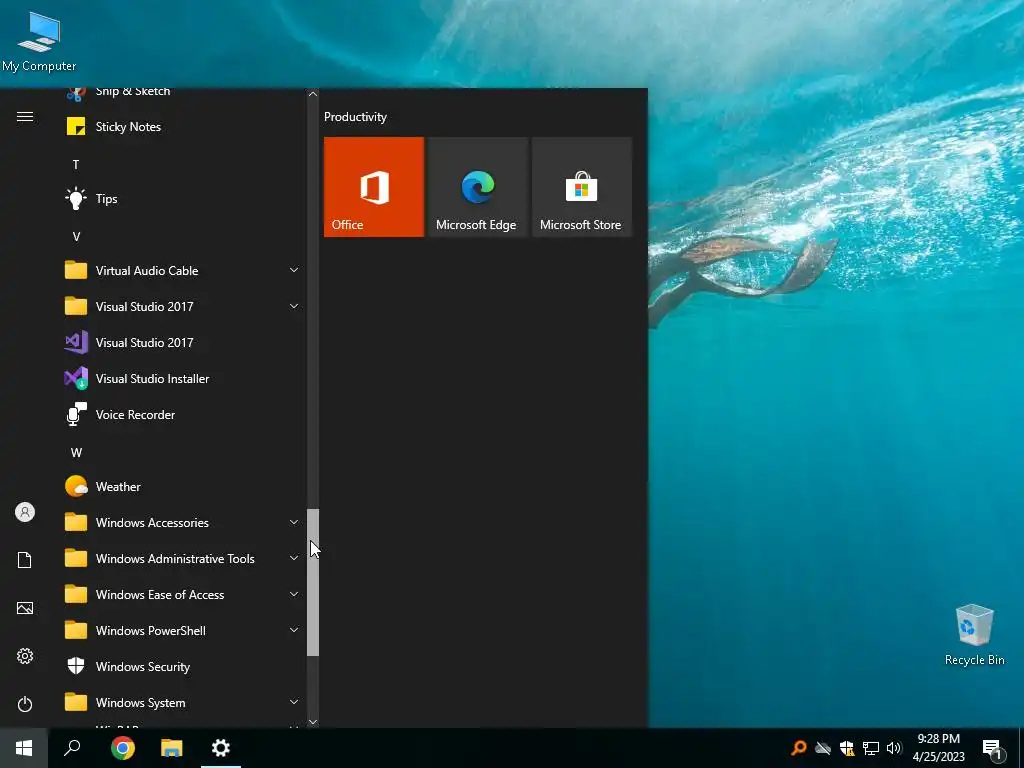Screen dimensions: 1024x768
Task: Select My Computer desktop icon
Action: pos(39,40)
